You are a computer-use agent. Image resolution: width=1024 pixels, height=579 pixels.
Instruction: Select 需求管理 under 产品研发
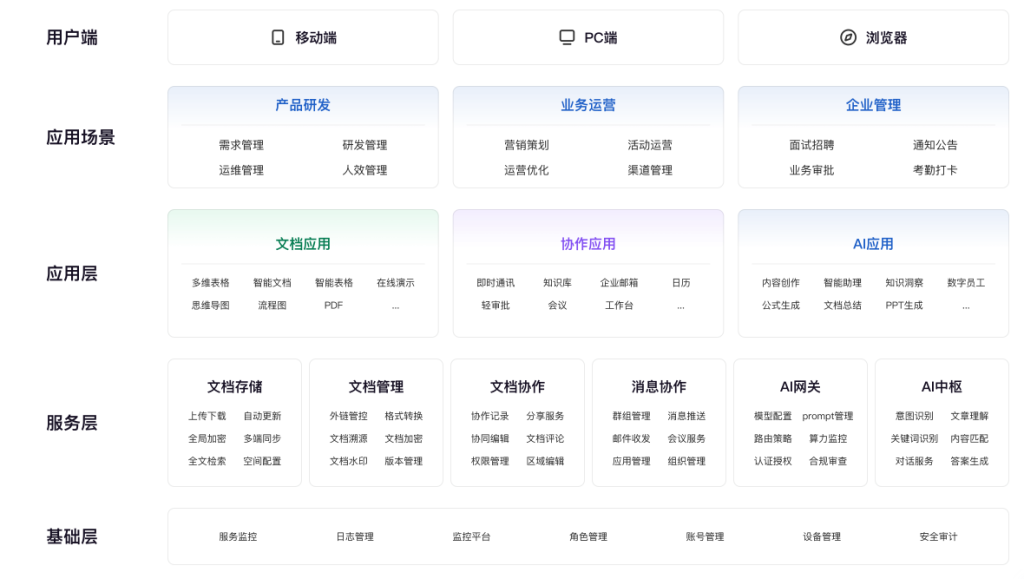241,145
